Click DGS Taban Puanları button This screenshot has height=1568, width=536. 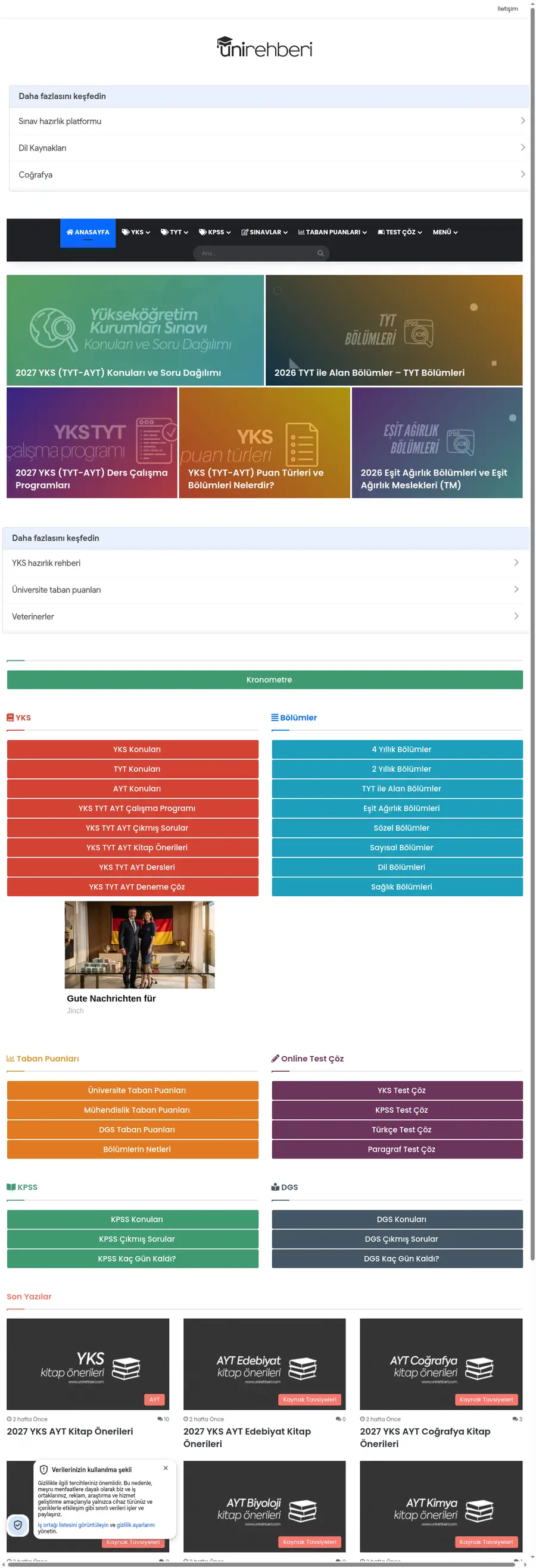point(133,1130)
